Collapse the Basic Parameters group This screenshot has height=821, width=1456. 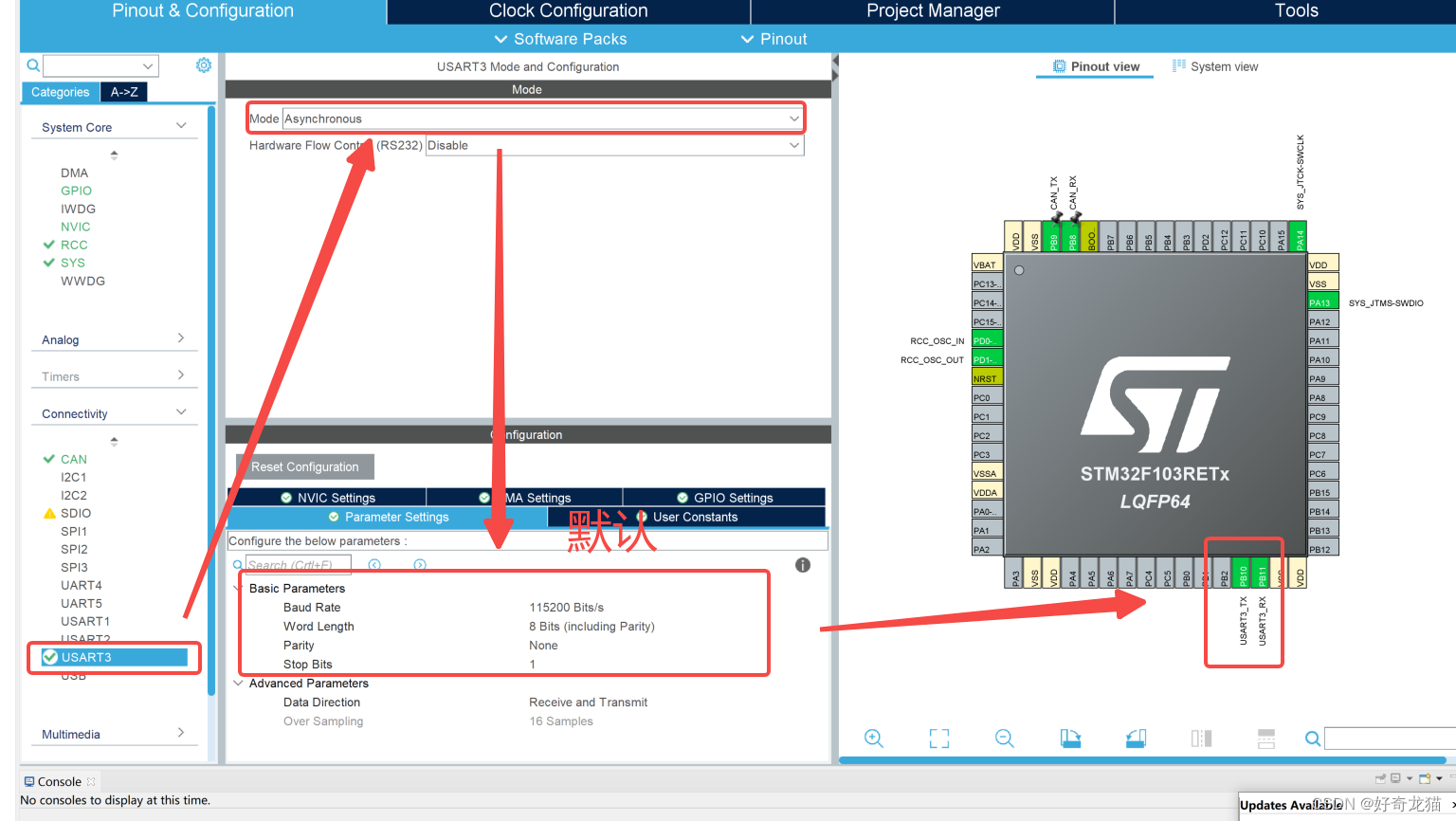pyautogui.click(x=238, y=589)
